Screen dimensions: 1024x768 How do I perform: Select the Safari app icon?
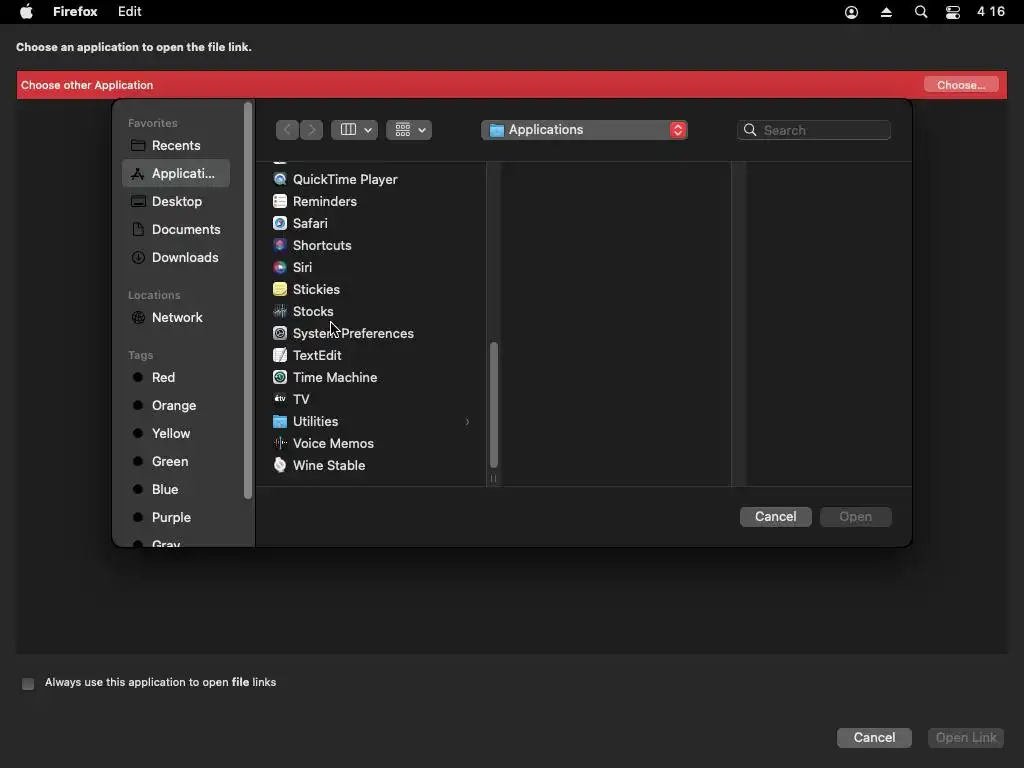click(x=280, y=223)
